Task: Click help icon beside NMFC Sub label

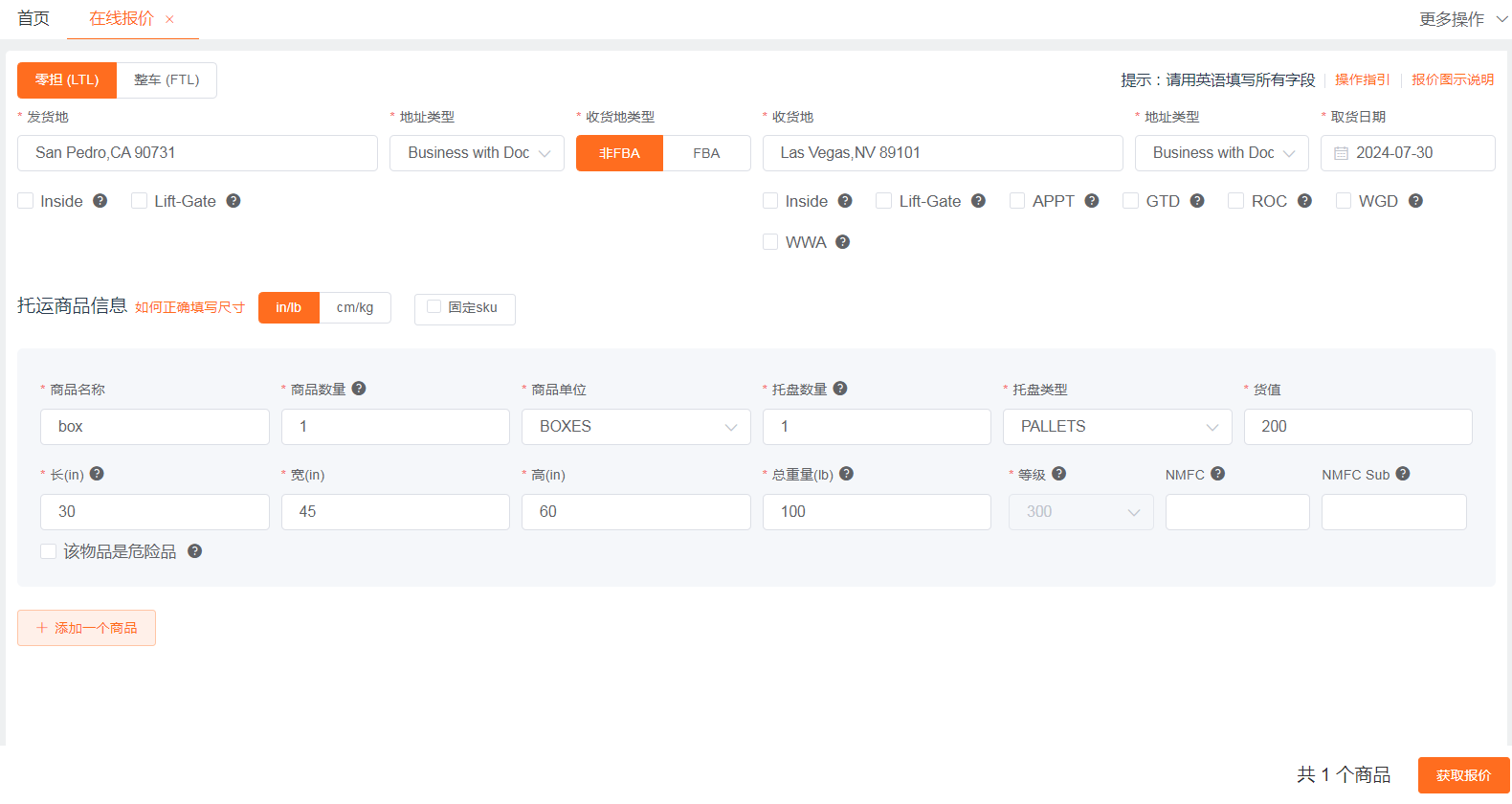Action: pos(1403,474)
